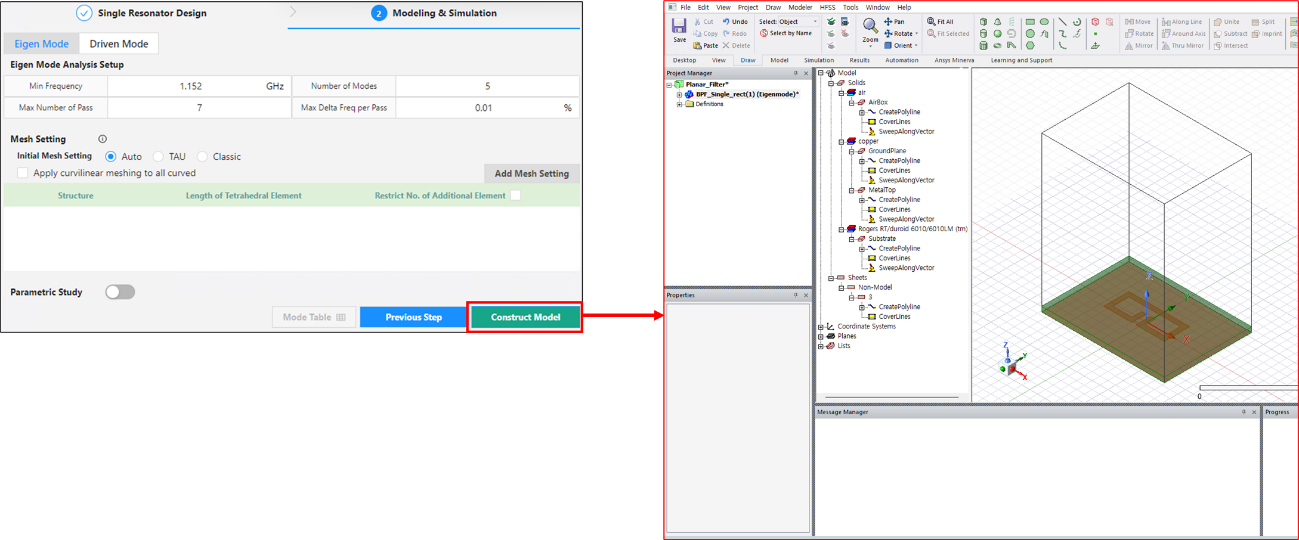This screenshot has width=1299, height=540.
Task: Toggle the Parametric Study switch
Action: (120, 292)
